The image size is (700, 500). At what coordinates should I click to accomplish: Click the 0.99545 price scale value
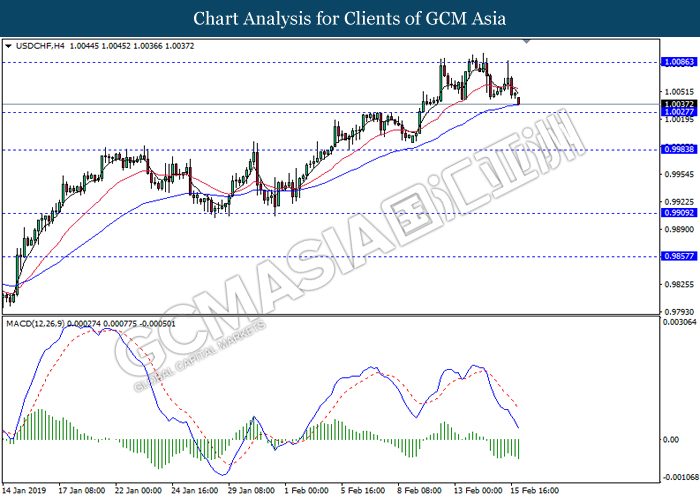pyautogui.click(x=679, y=174)
